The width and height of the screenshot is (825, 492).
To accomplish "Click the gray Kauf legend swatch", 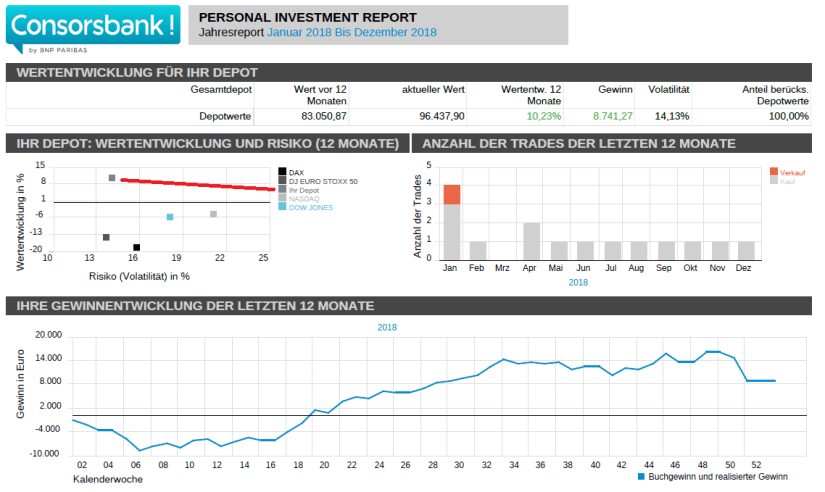I will pyautogui.click(x=772, y=181).
